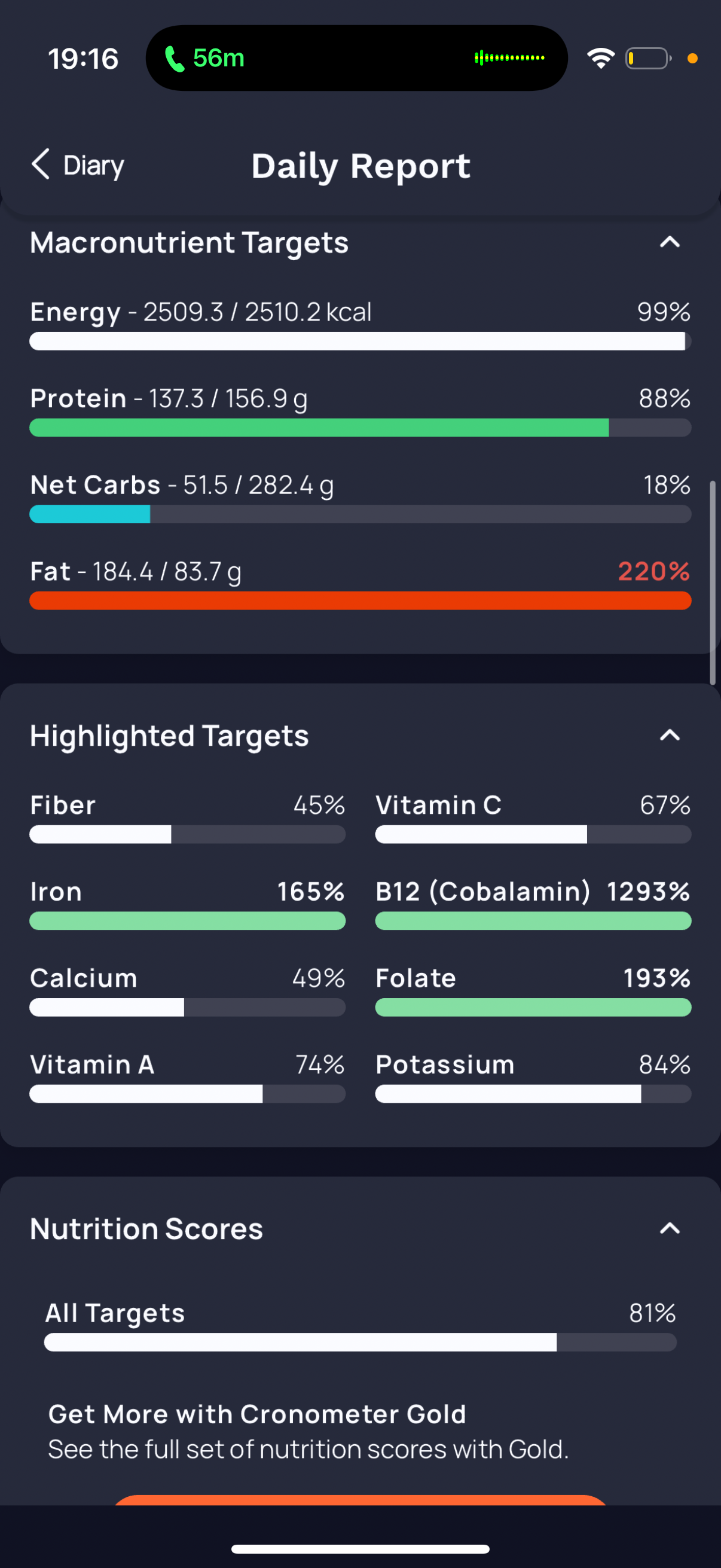Tap the page scrollbar indicator
Viewport: 721px width, 1568px height.
713,583
